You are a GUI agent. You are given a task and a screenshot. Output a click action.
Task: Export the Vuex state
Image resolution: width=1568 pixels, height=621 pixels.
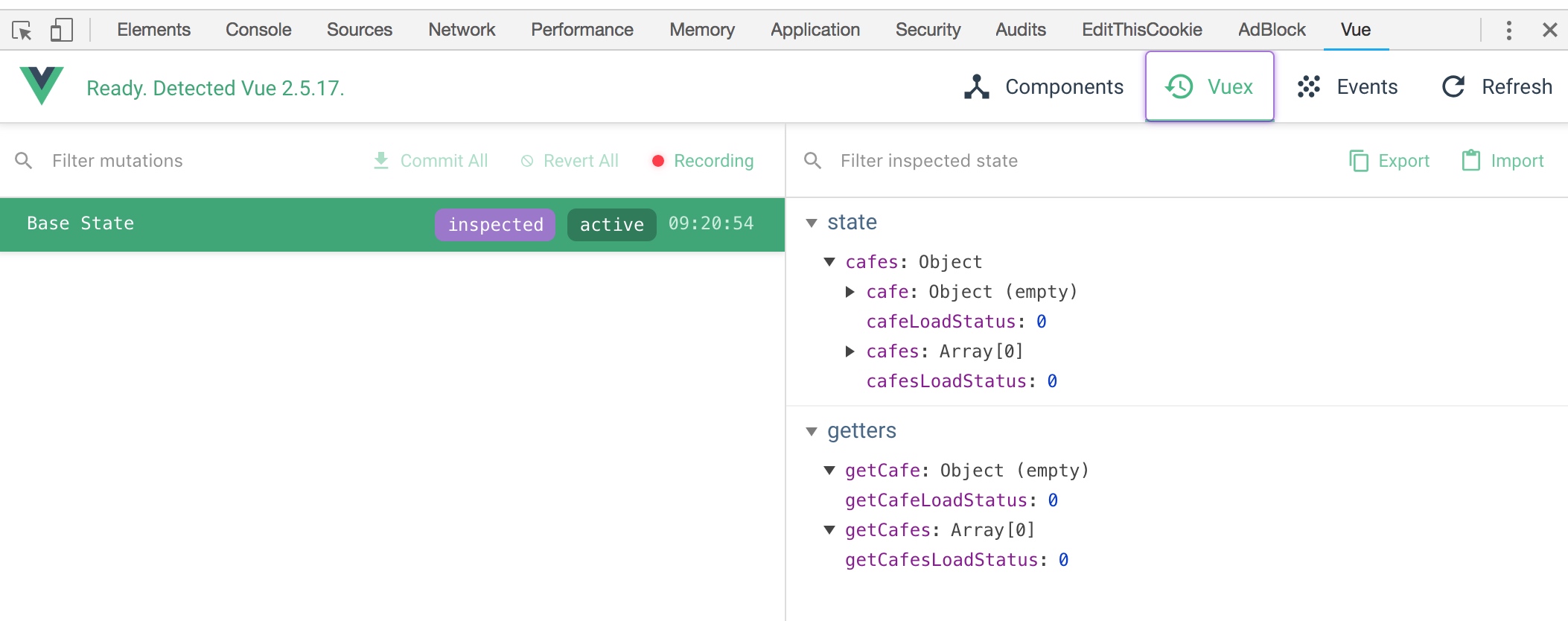1389,161
